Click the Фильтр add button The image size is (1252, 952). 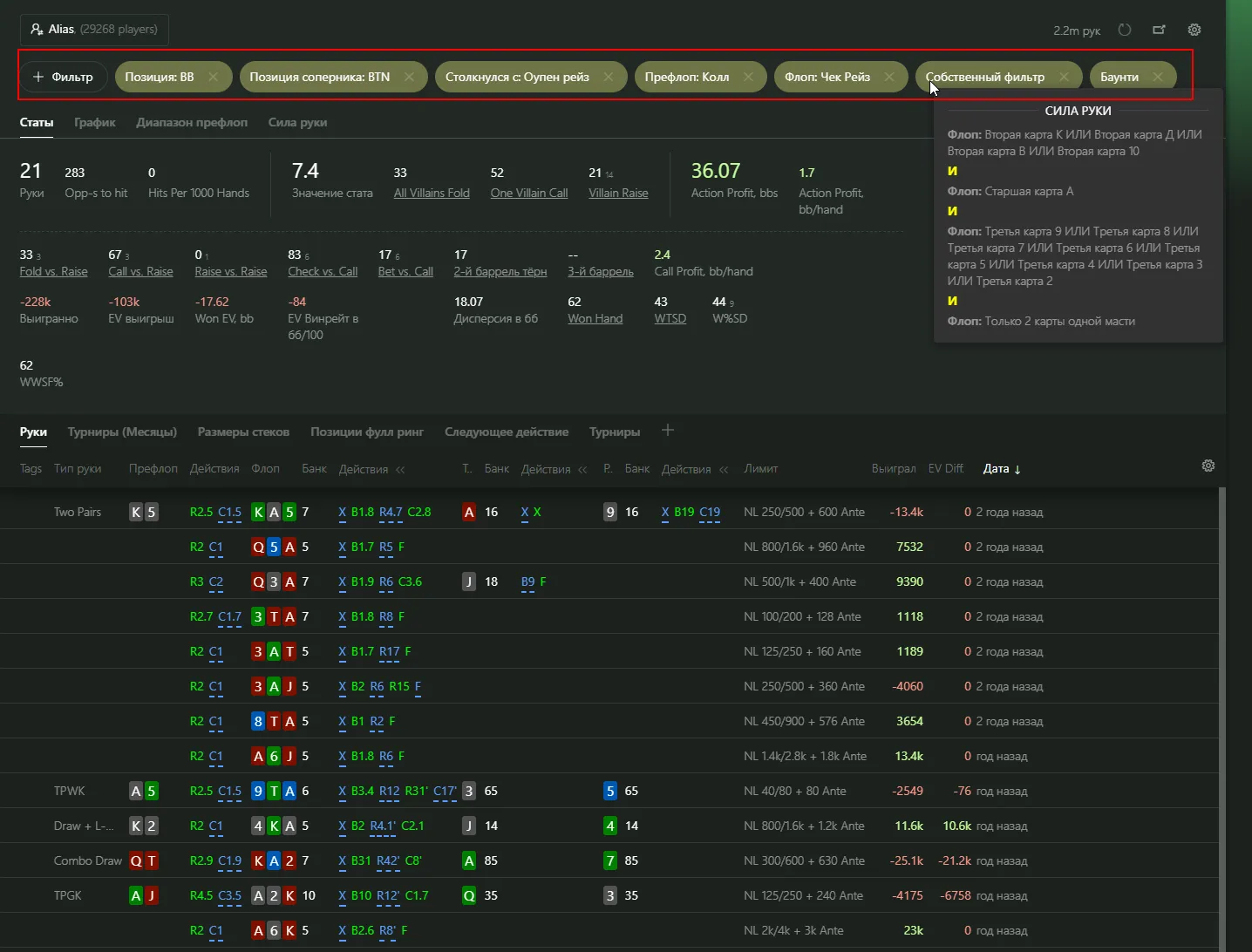[63, 77]
